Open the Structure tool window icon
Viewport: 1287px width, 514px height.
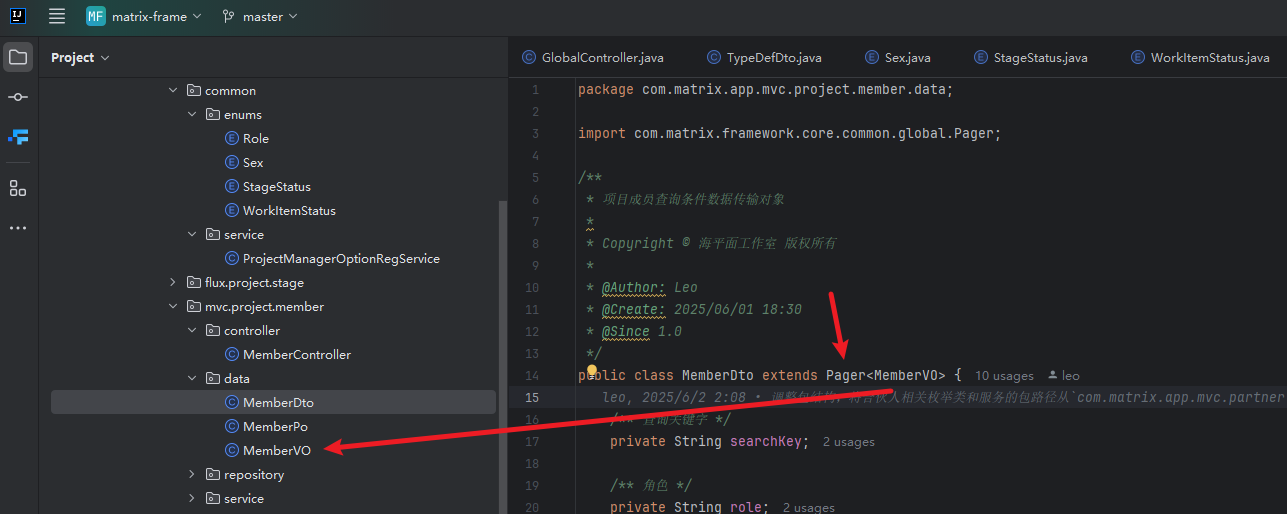click(18, 188)
